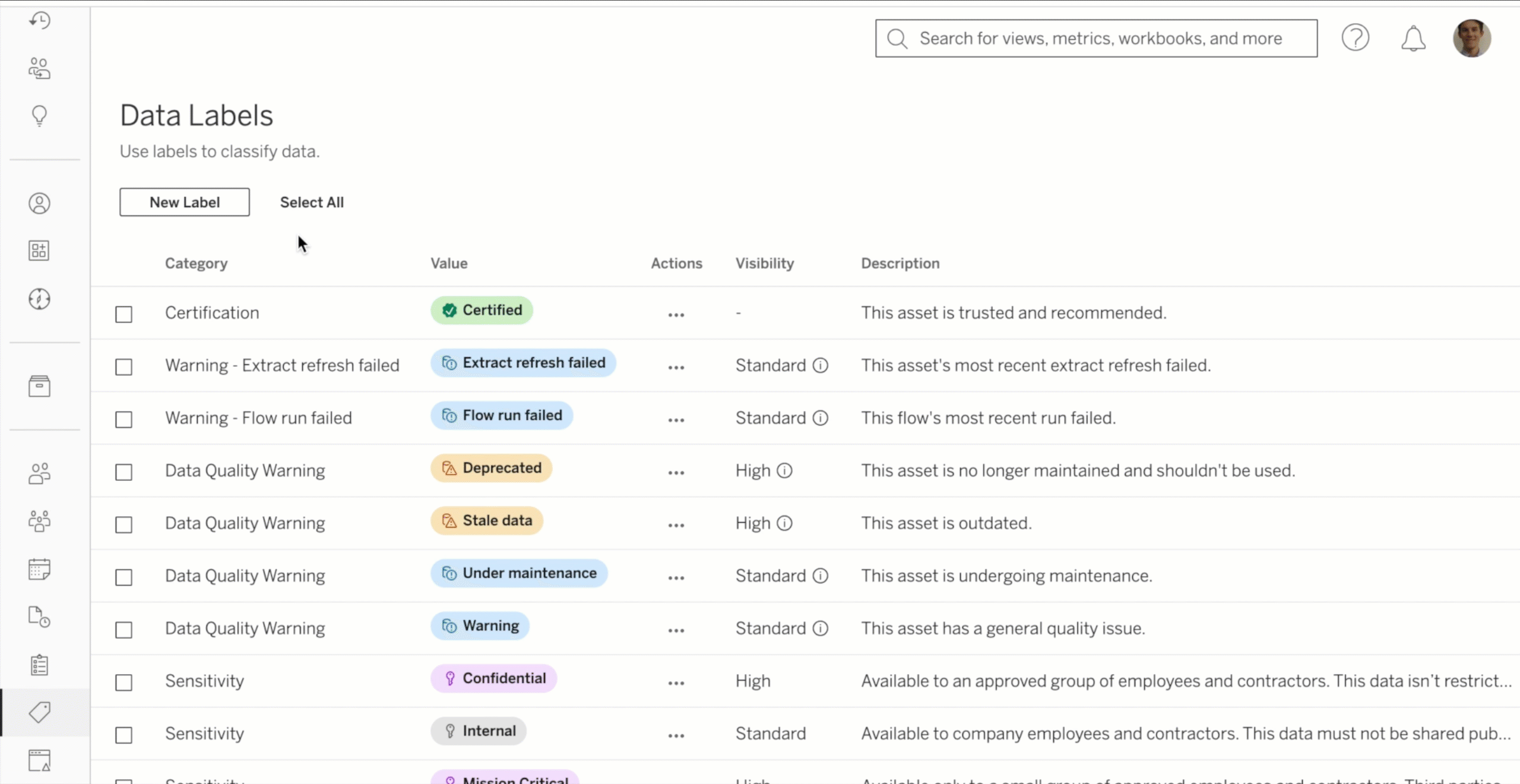Select the Confidential sensitivity checkbox
This screenshot has width=1520, height=784.
click(x=124, y=682)
